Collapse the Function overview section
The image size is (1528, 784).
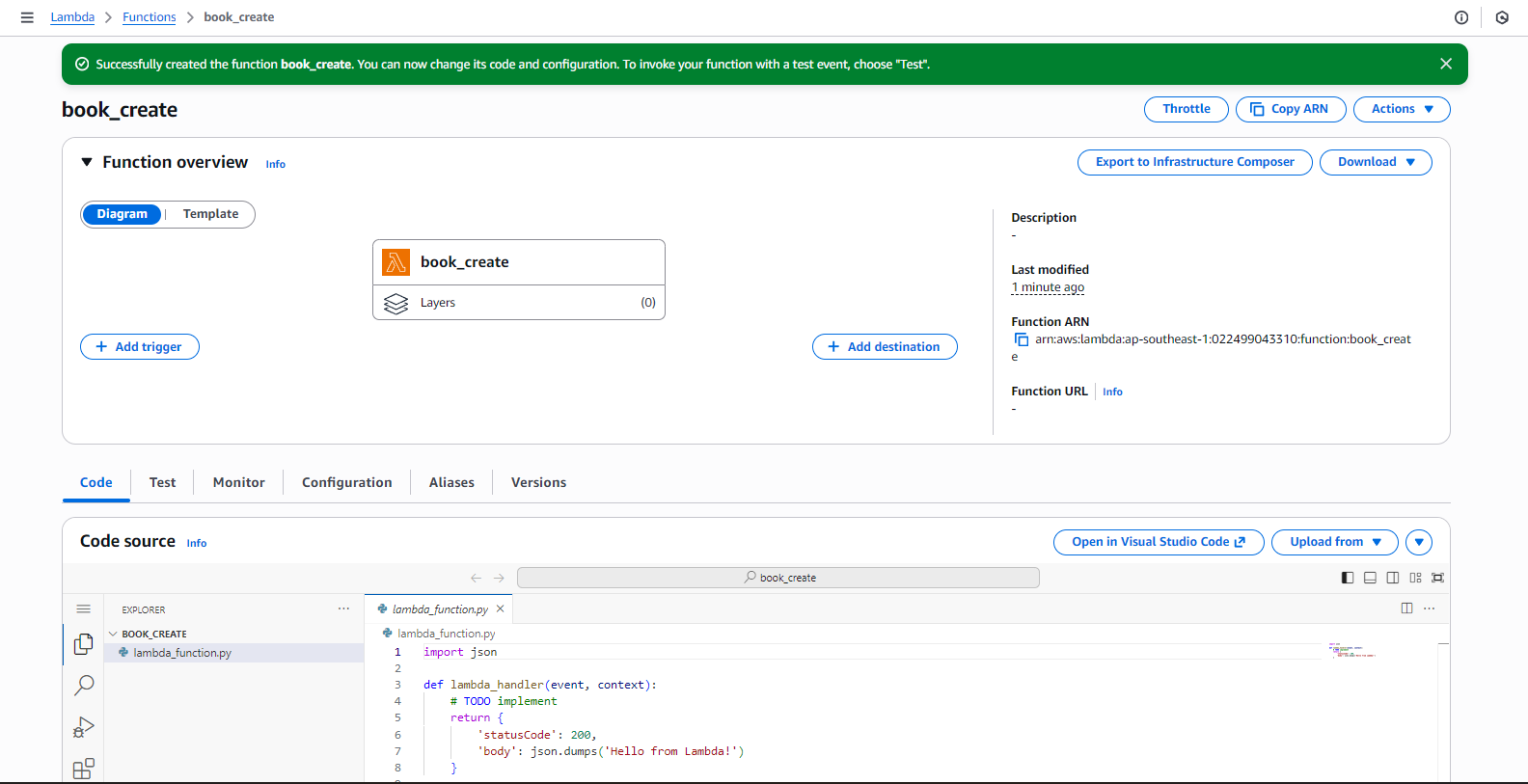click(87, 162)
